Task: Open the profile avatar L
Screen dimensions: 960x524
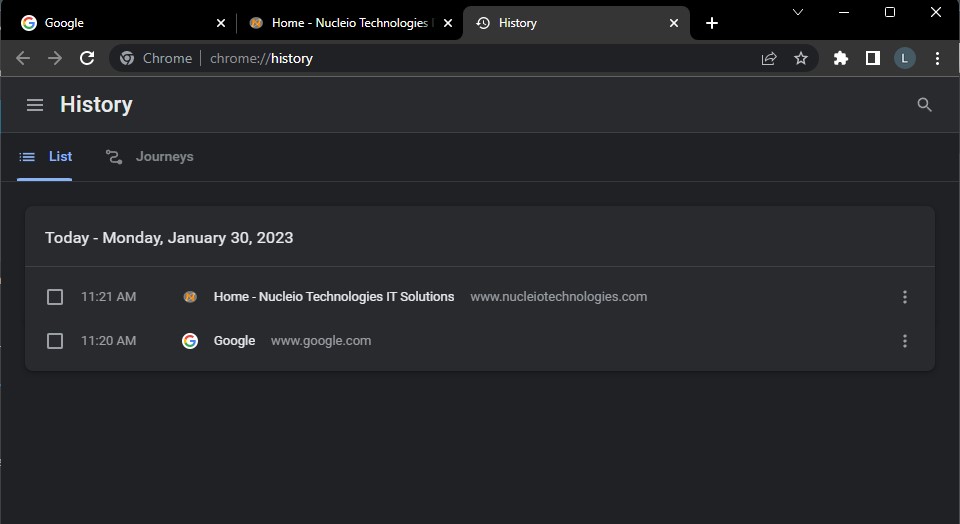Action: pos(905,58)
